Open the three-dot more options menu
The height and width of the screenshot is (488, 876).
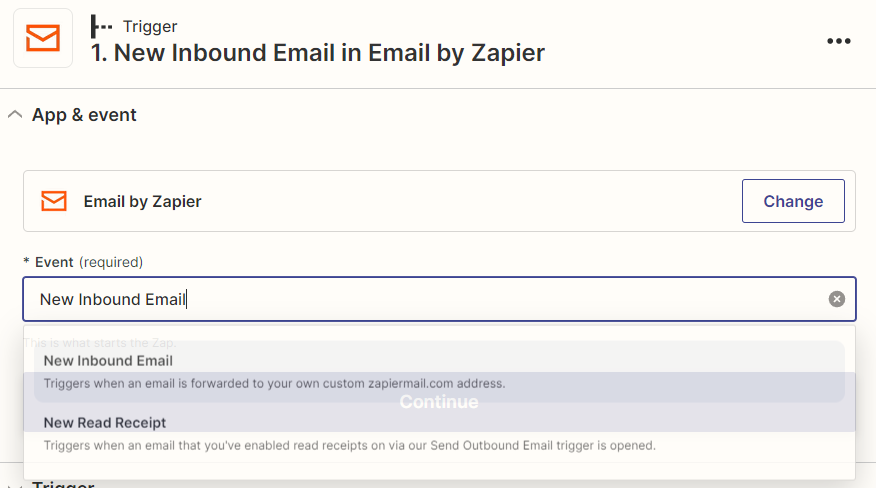(x=838, y=41)
